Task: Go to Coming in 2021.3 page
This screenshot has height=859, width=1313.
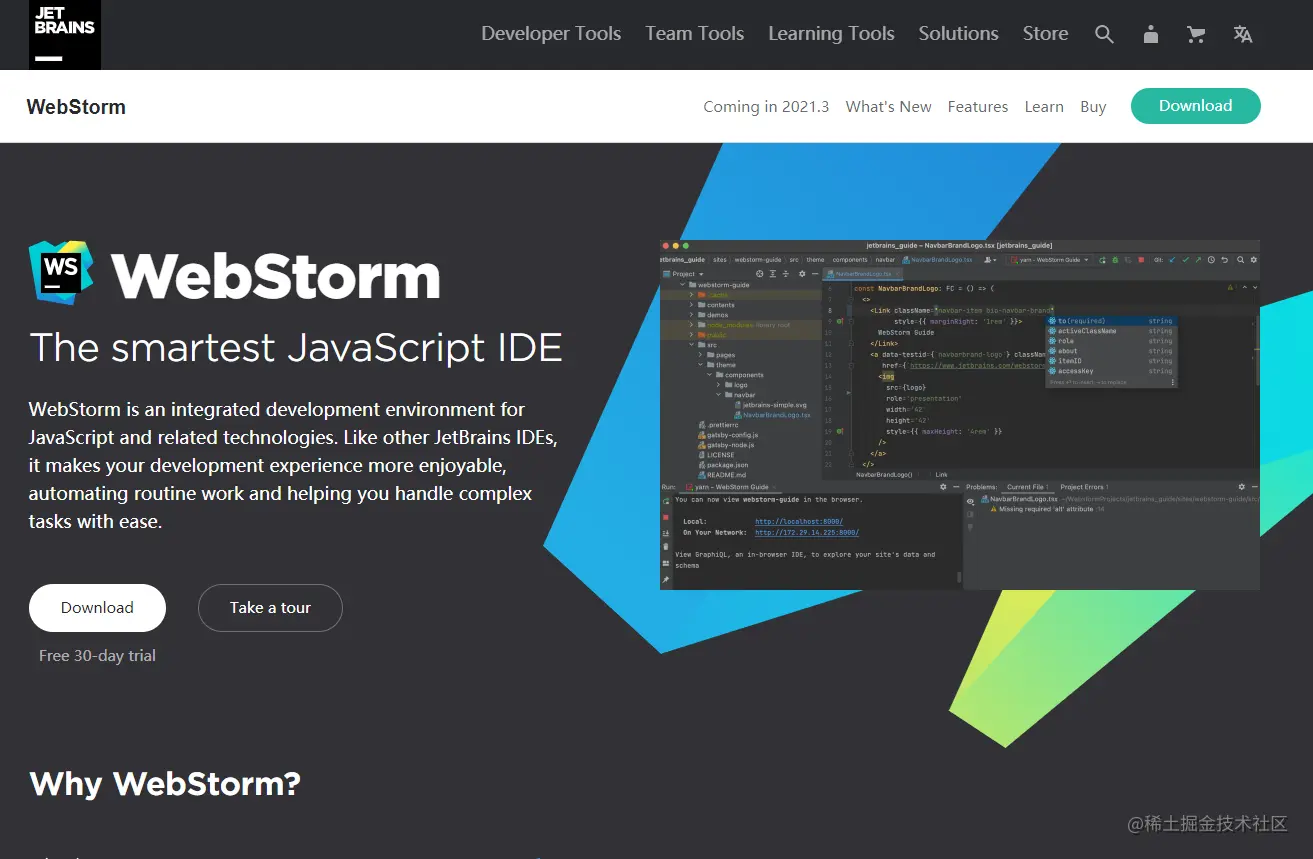Action: (x=766, y=107)
